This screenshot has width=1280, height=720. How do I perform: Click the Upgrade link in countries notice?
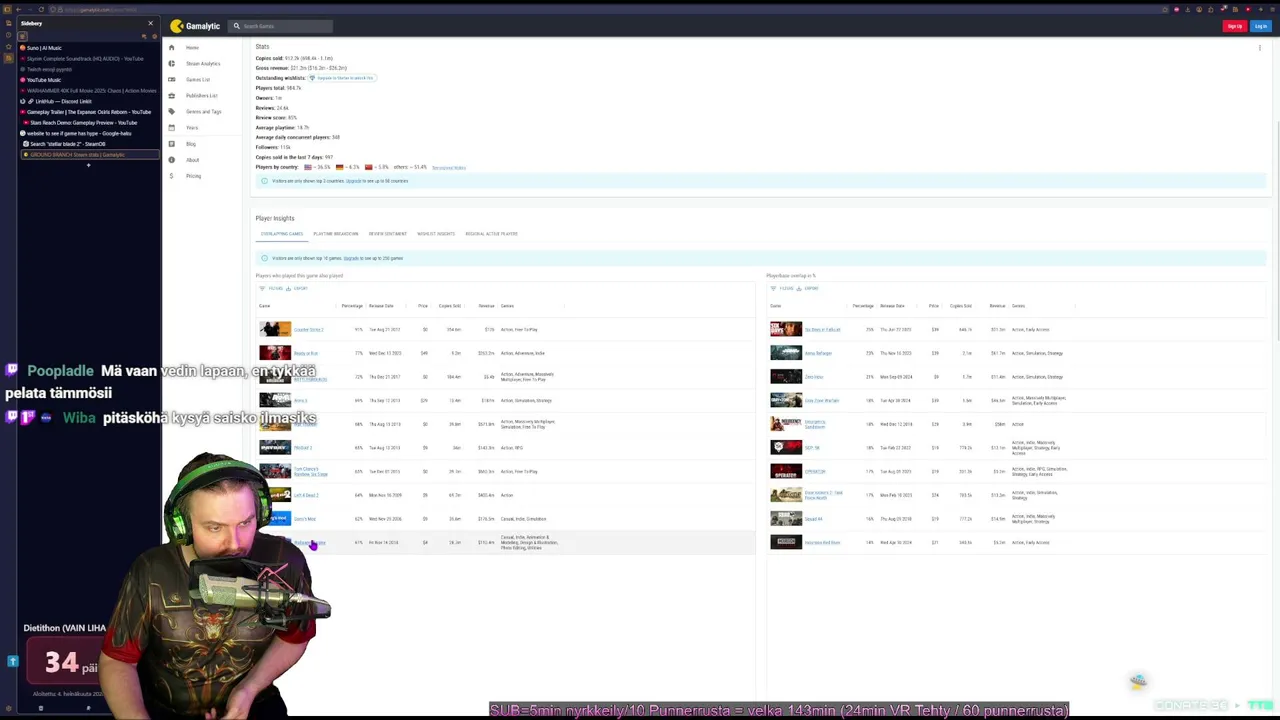[355, 181]
